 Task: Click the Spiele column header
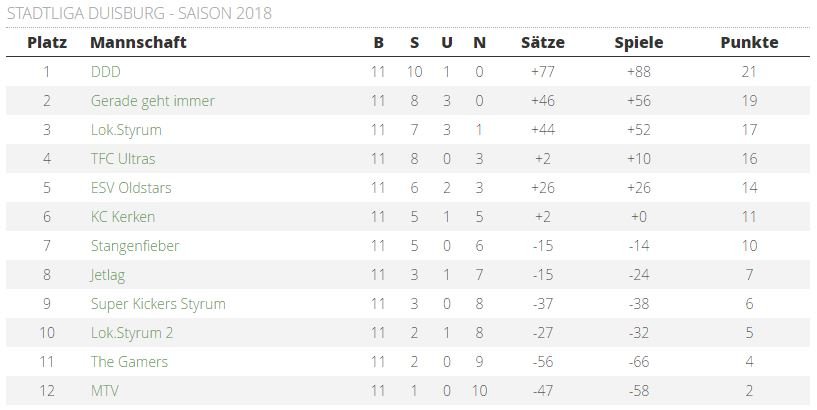639,42
